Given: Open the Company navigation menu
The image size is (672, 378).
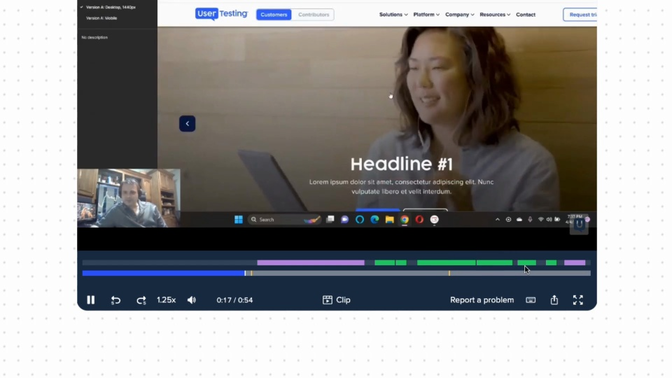Looking at the screenshot, I should (x=459, y=15).
